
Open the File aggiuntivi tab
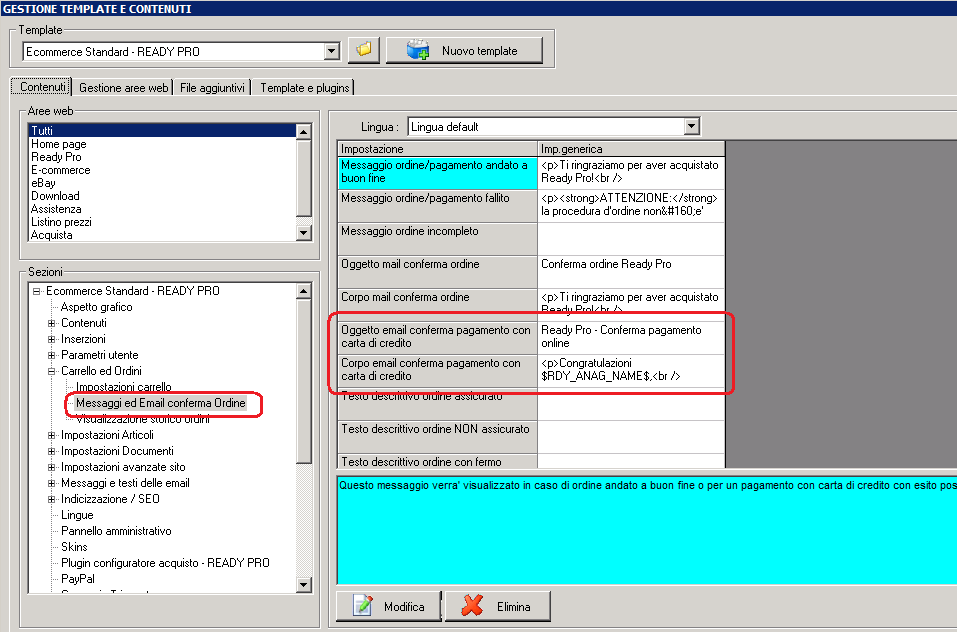point(212,88)
